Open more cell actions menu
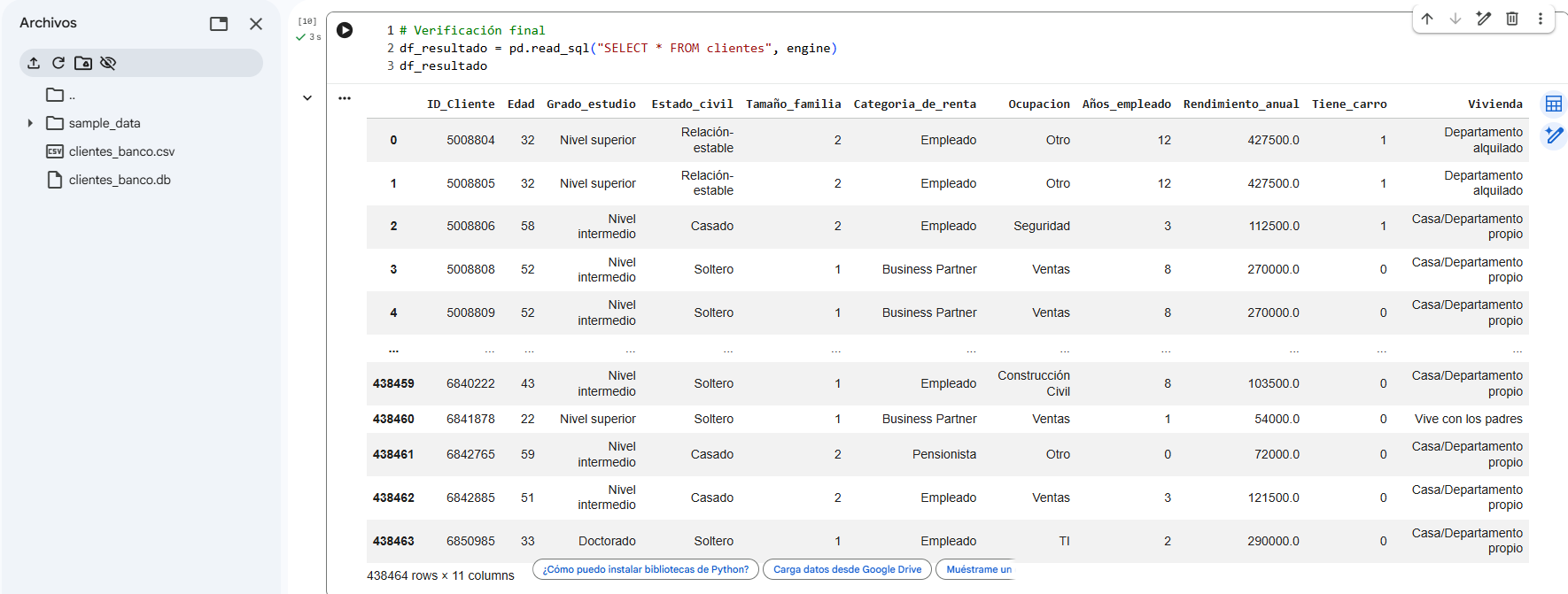The image size is (1568, 594). 1541,19
